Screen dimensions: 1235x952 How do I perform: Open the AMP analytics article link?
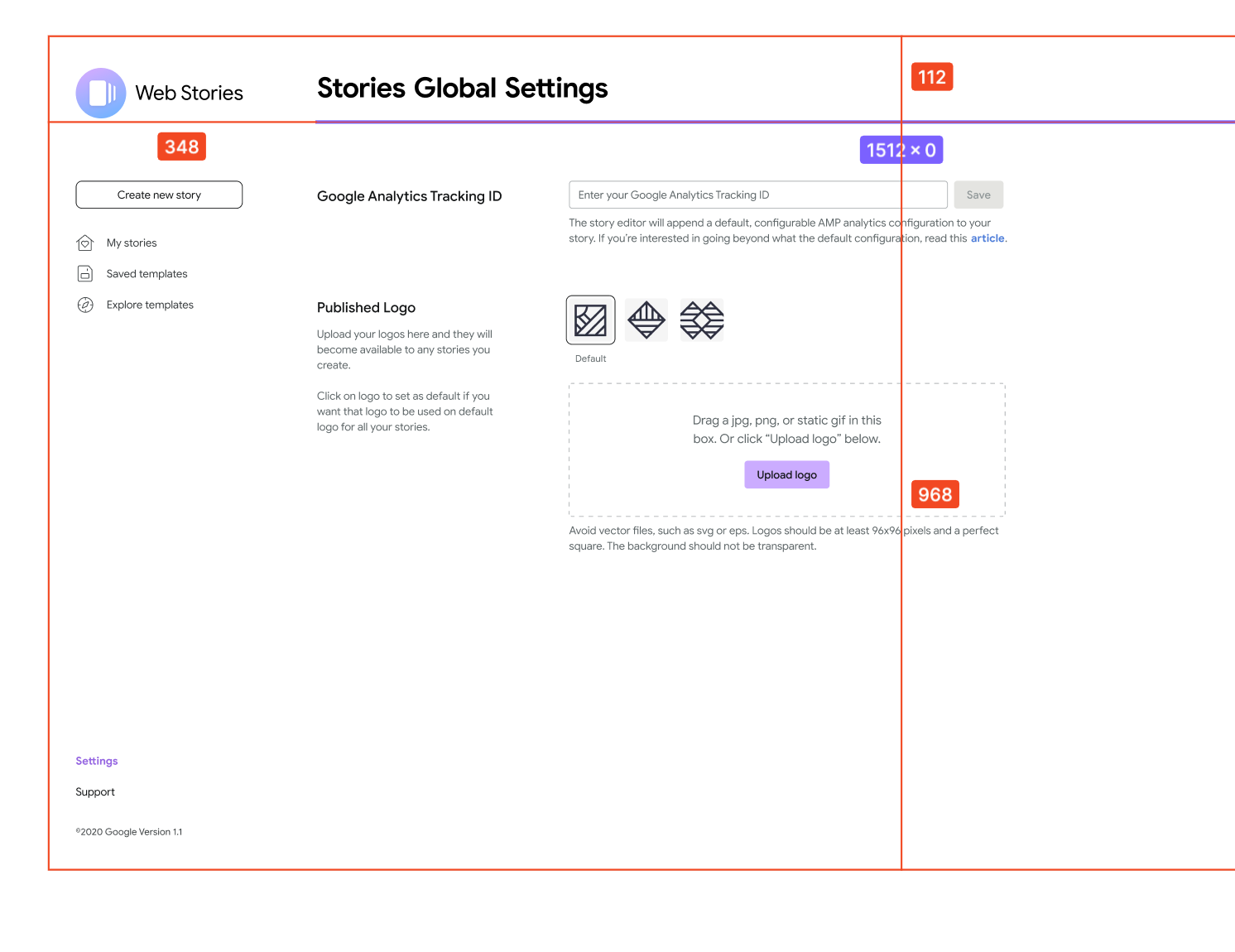coord(987,238)
